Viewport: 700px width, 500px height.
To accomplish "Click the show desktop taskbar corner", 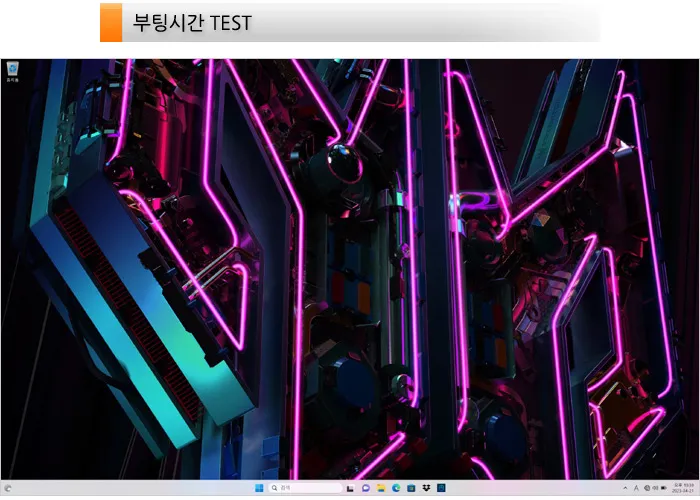I will click(698, 488).
